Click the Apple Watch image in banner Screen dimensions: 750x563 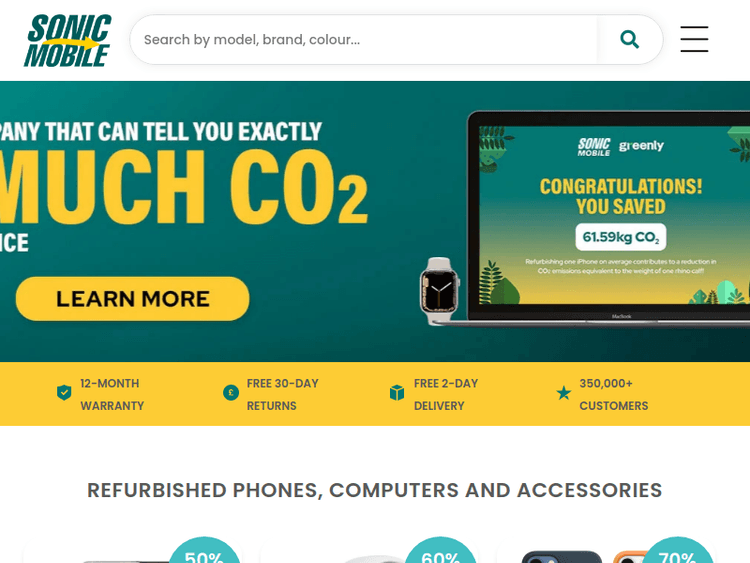440,290
